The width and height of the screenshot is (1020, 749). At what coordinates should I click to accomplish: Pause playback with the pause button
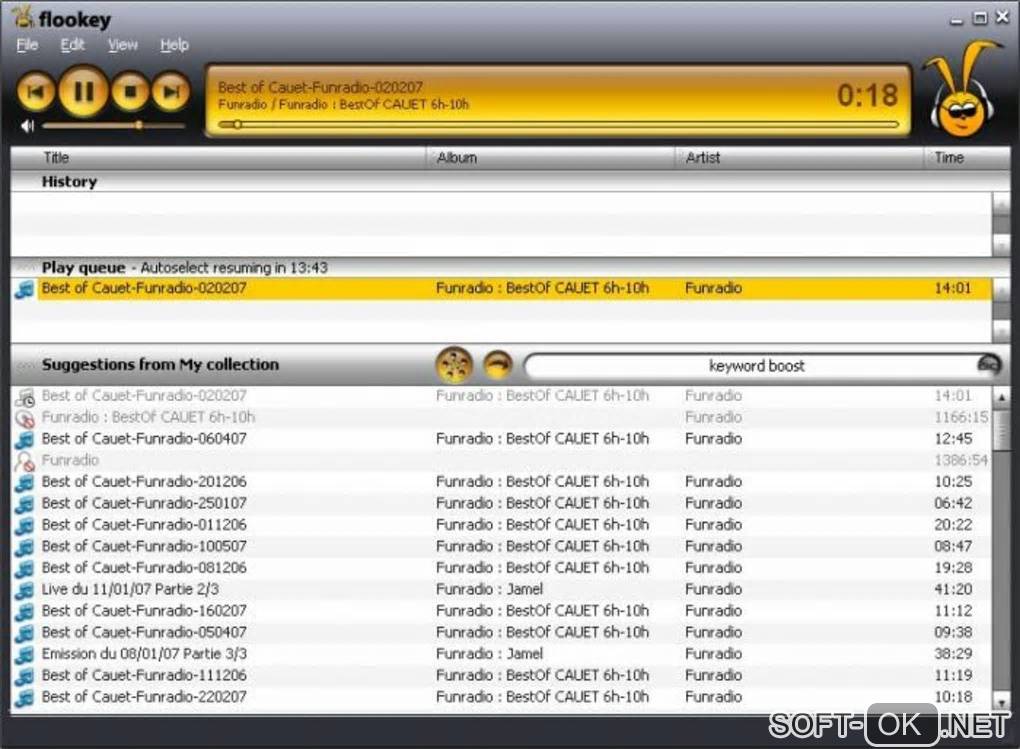[x=83, y=91]
